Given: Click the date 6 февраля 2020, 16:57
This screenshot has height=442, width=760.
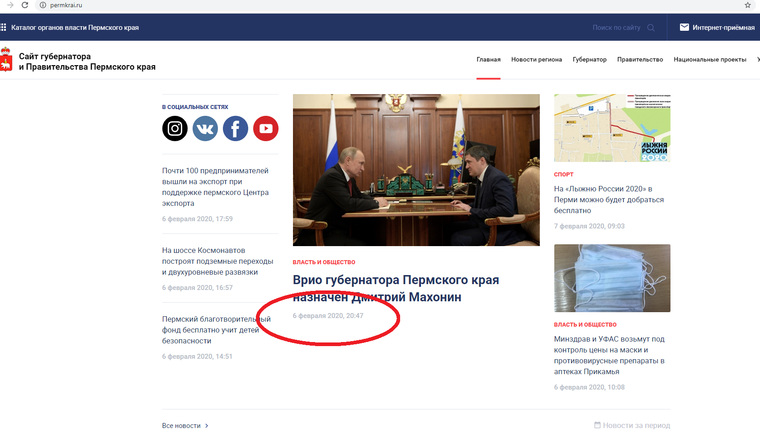Looking at the screenshot, I should pos(197,288).
